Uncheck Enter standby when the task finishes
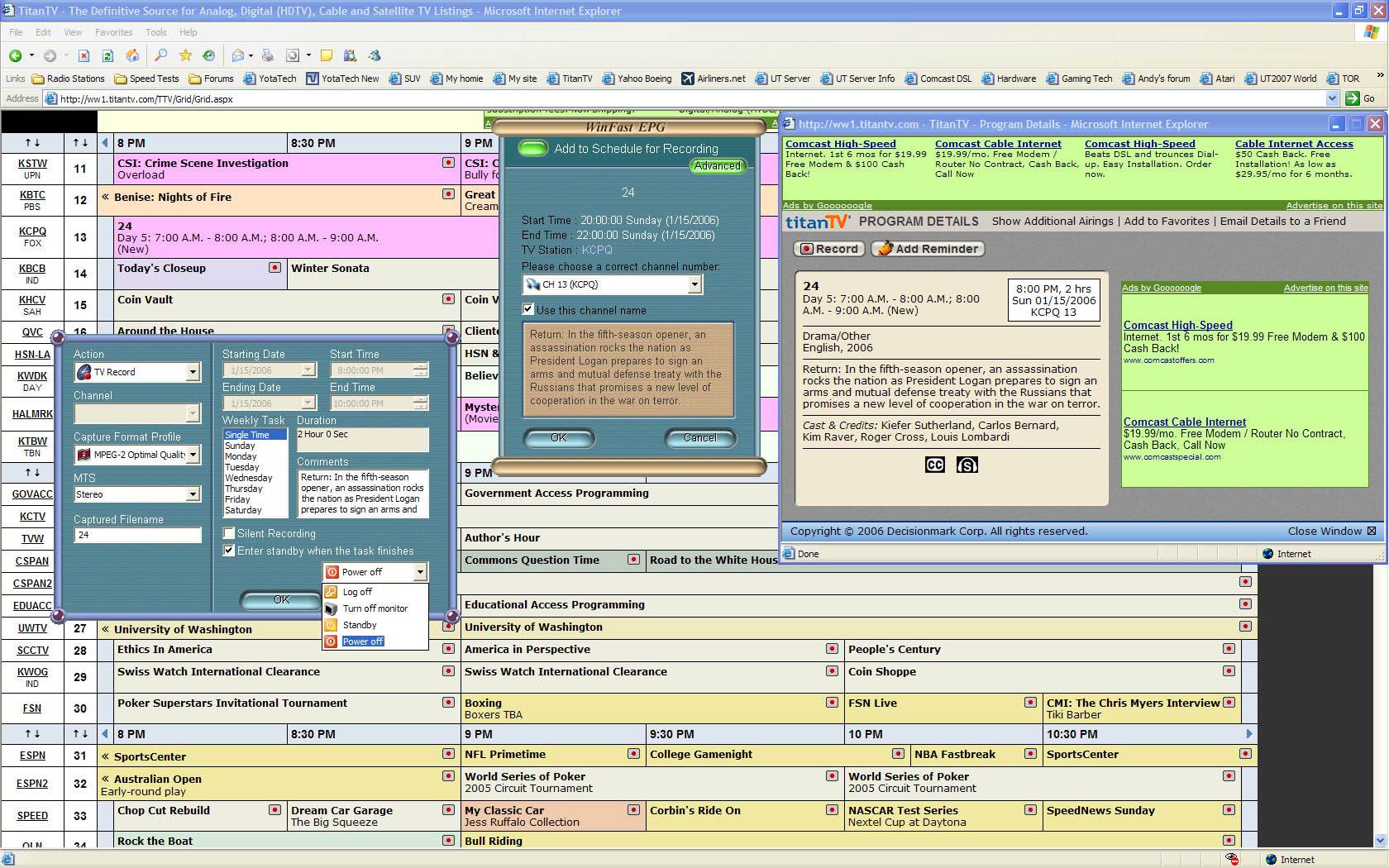The width and height of the screenshot is (1389, 868). tap(229, 551)
